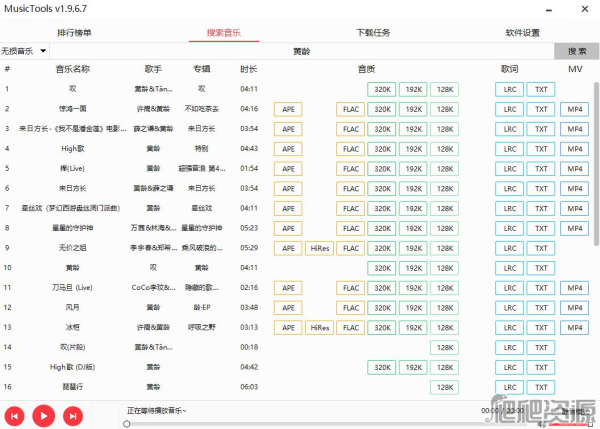Select 192K quality for 星星的守护神
The image size is (600, 429).
[413, 228]
